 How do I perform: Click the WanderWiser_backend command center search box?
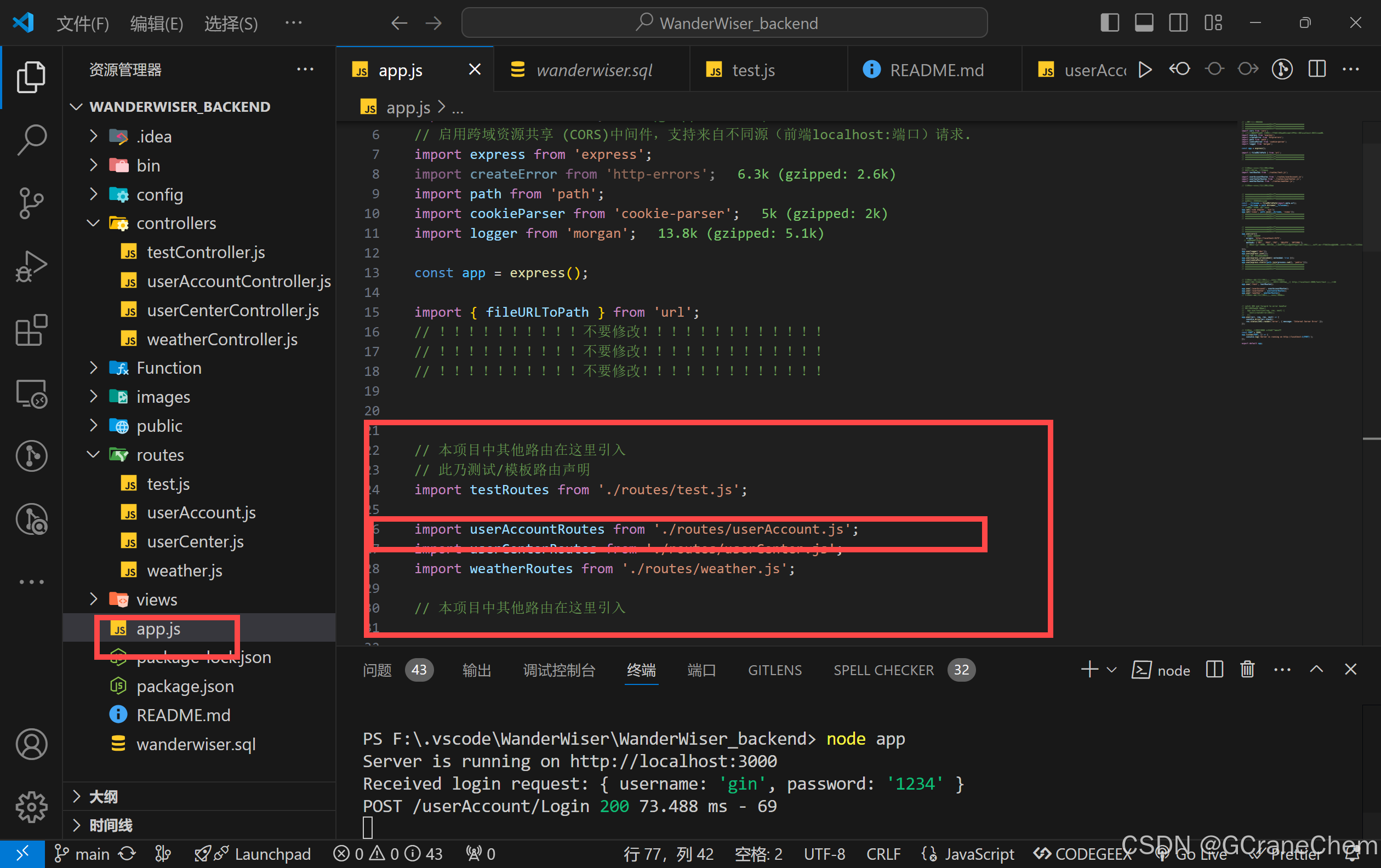click(x=724, y=23)
